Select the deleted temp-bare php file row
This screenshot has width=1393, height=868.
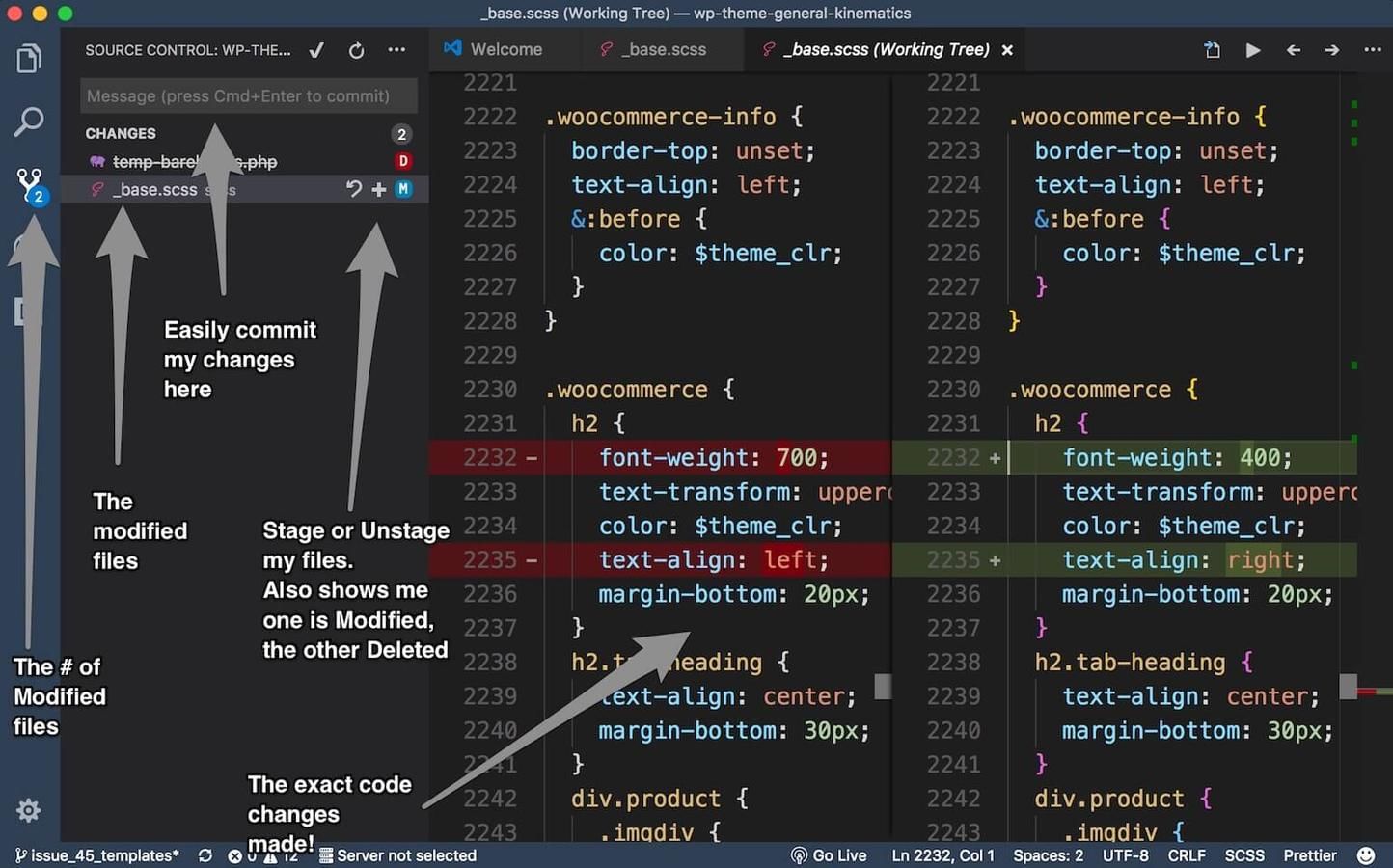tap(244, 161)
